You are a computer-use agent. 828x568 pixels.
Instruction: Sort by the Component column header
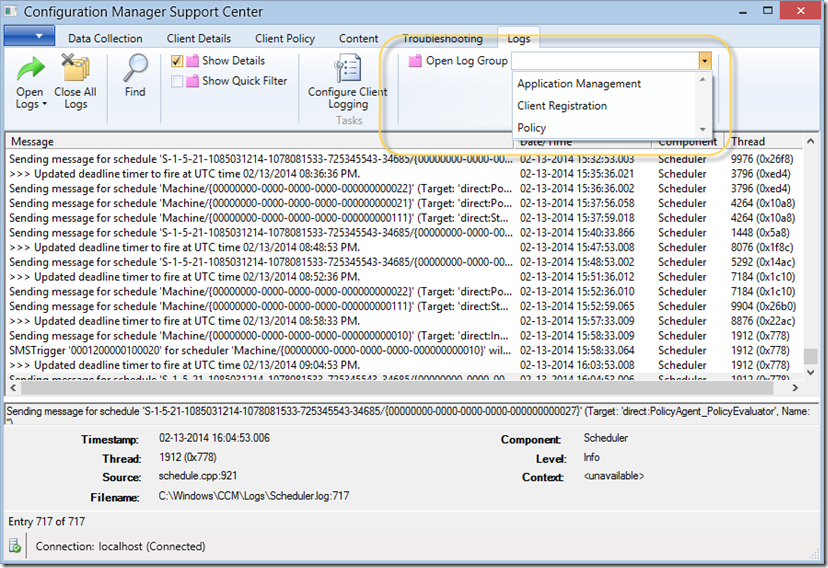tap(688, 142)
